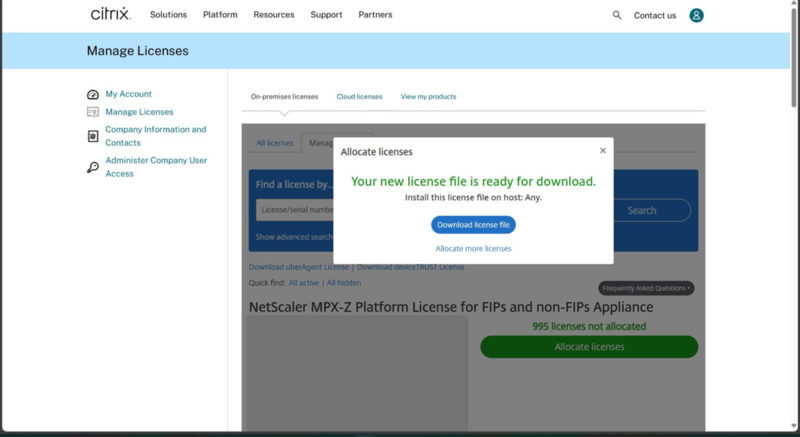Click Download deviceTRUST License link
Viewport: 800px width, 437px height.
coord(411,267)
